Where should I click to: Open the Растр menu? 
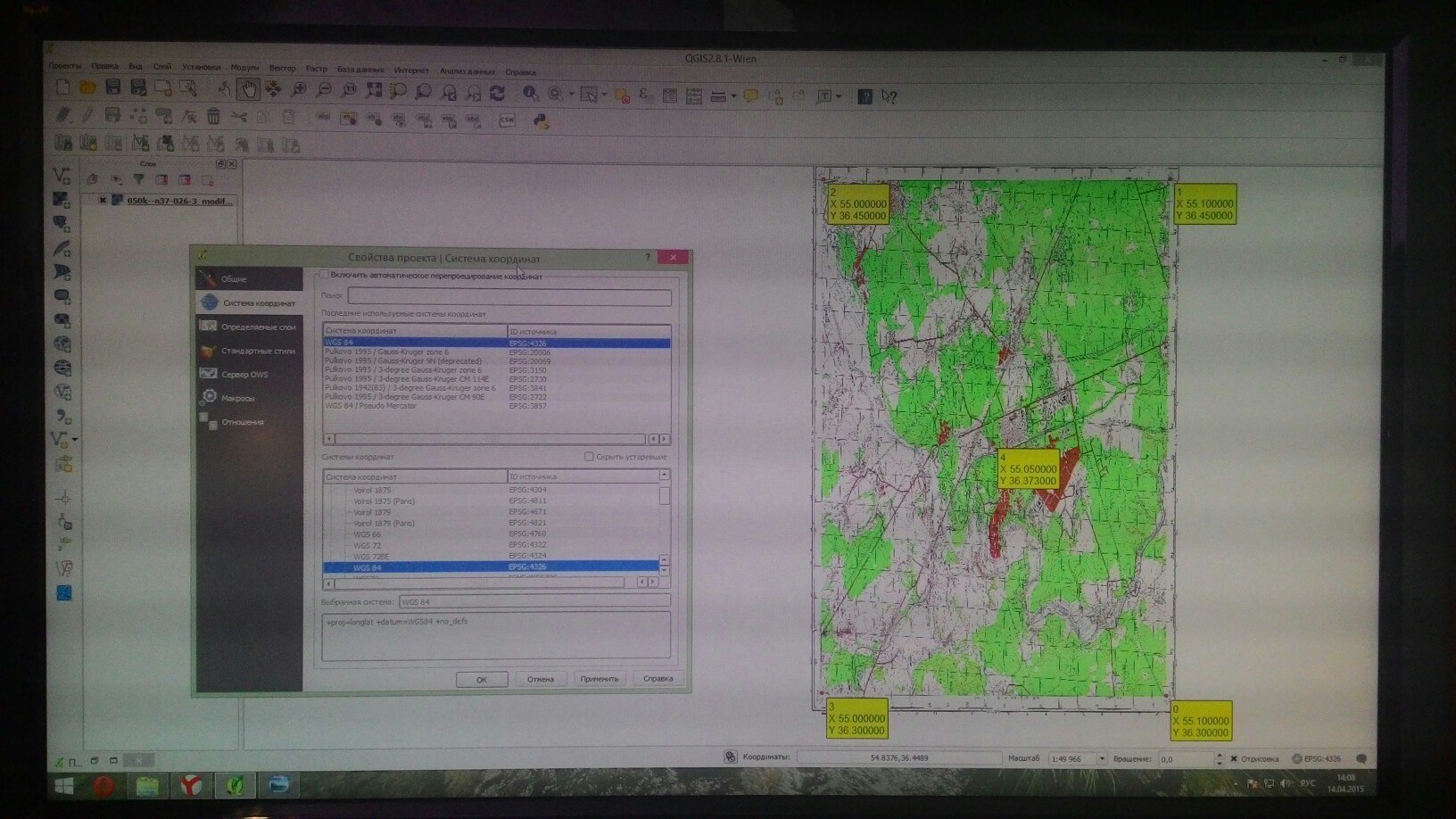(317, 69)
